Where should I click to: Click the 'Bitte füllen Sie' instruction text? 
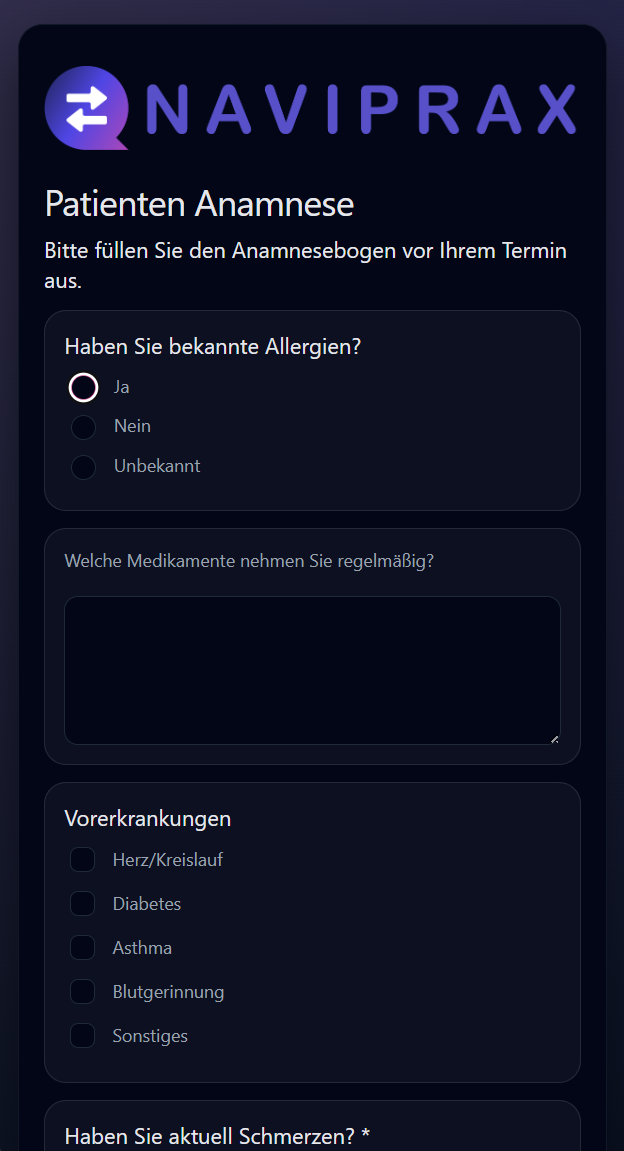pos(305,250)
